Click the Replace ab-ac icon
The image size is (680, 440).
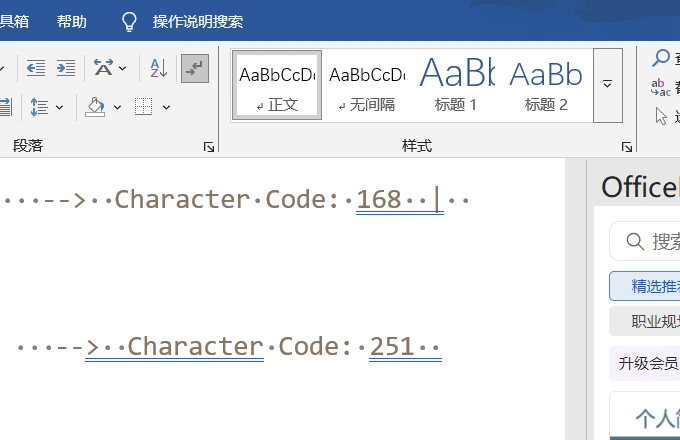pyautogui.click(x=661, y=88)
